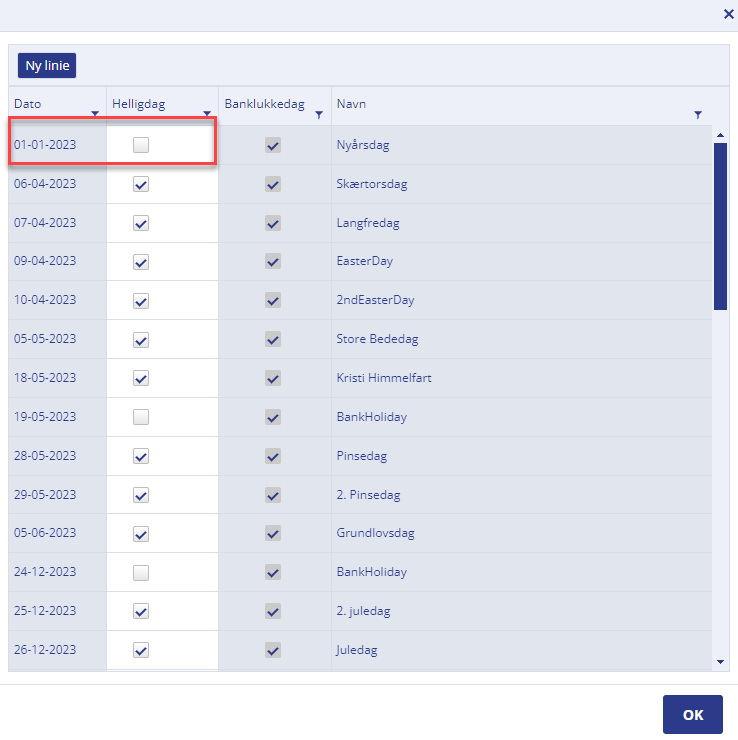Select the date cell 05-06-2023

coord(58,533)
